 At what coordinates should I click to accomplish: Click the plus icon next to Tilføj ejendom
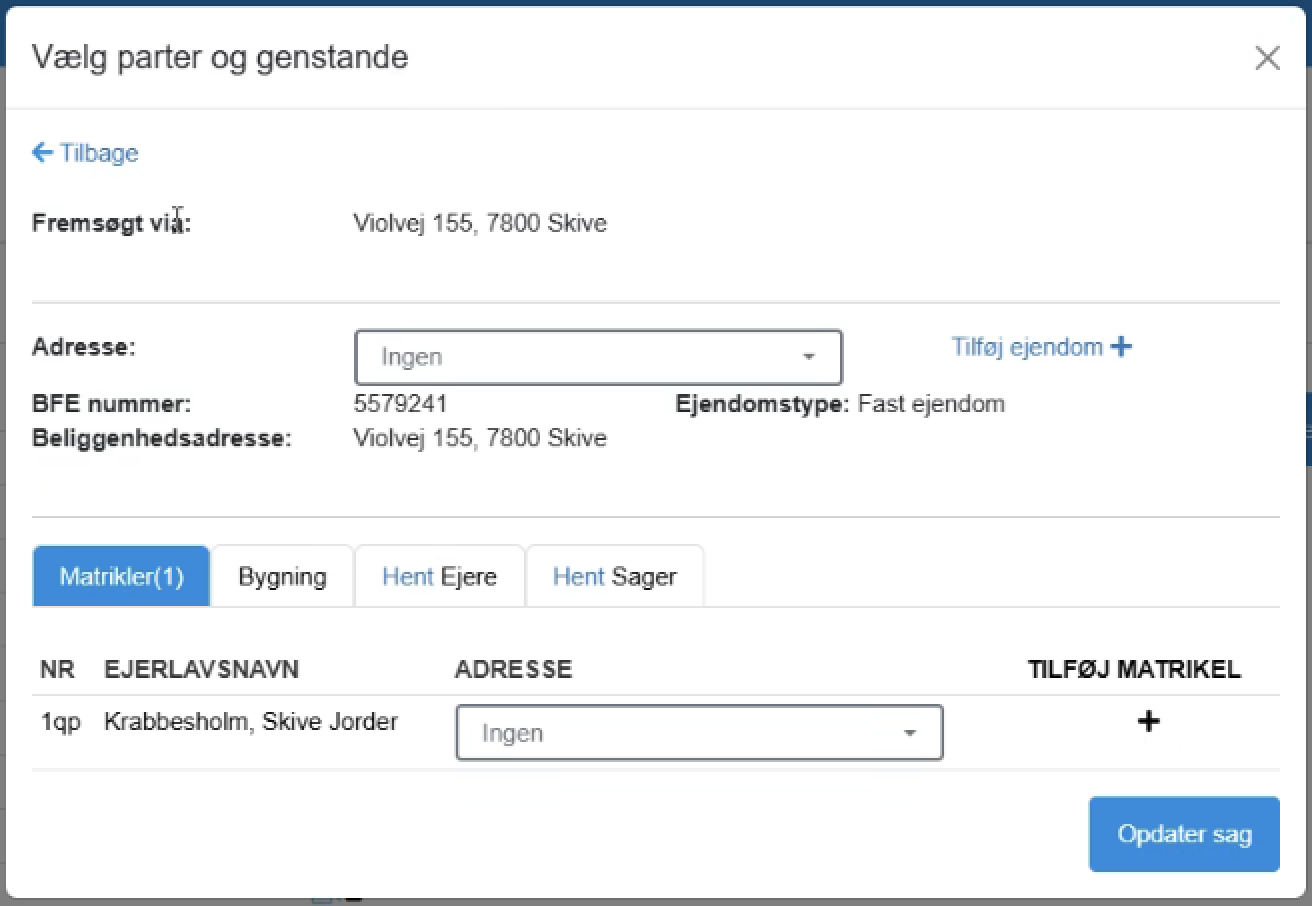(x=1122, y=347)
